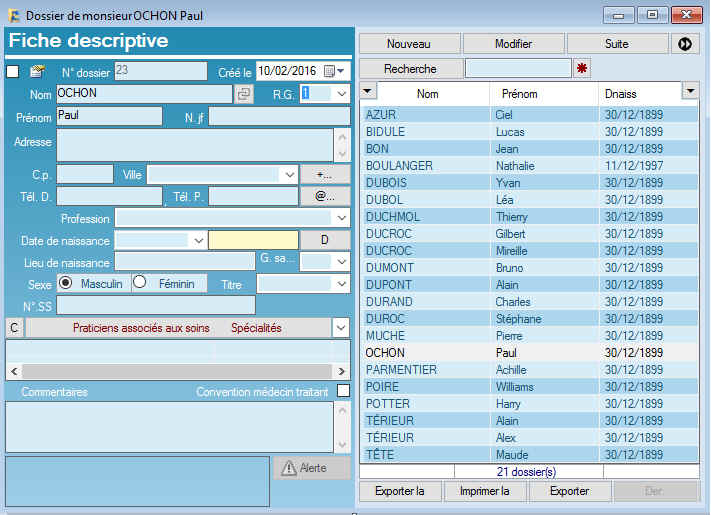
Task: Expand the Profession dropdown
Action: [x=341, y=218]
